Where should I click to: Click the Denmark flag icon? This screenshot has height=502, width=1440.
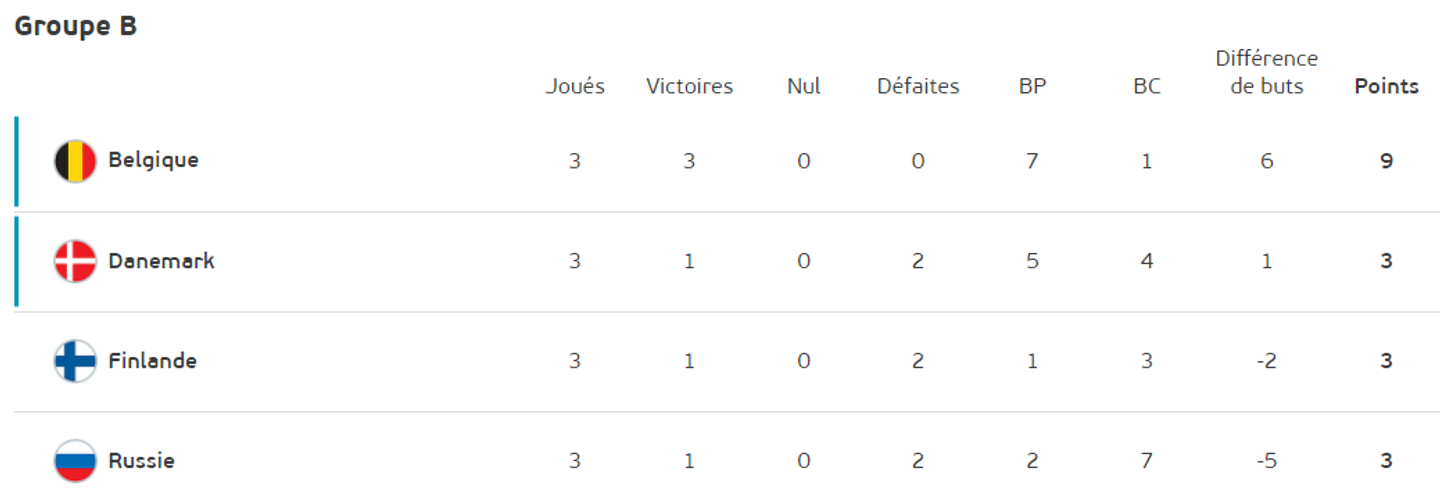point(75,261)
